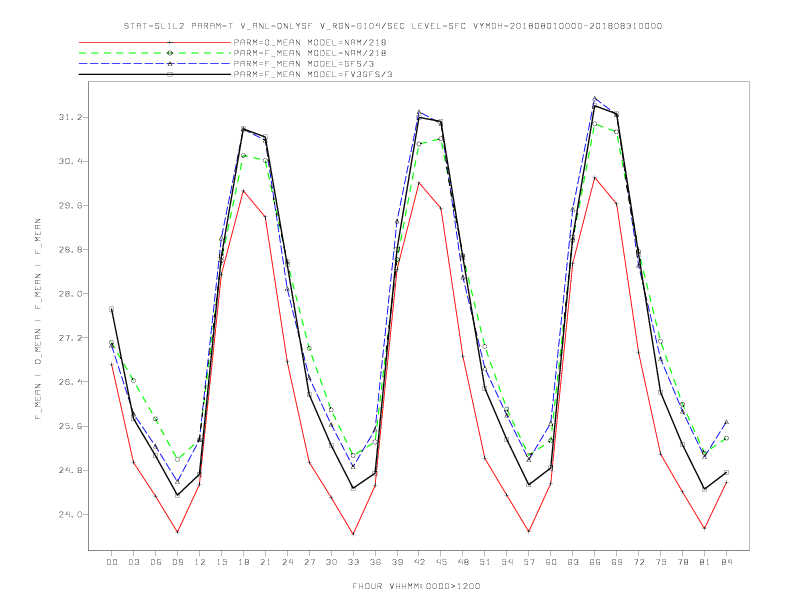
Task: Click the x-axis tick label 09
Action: tap(177, 562)
